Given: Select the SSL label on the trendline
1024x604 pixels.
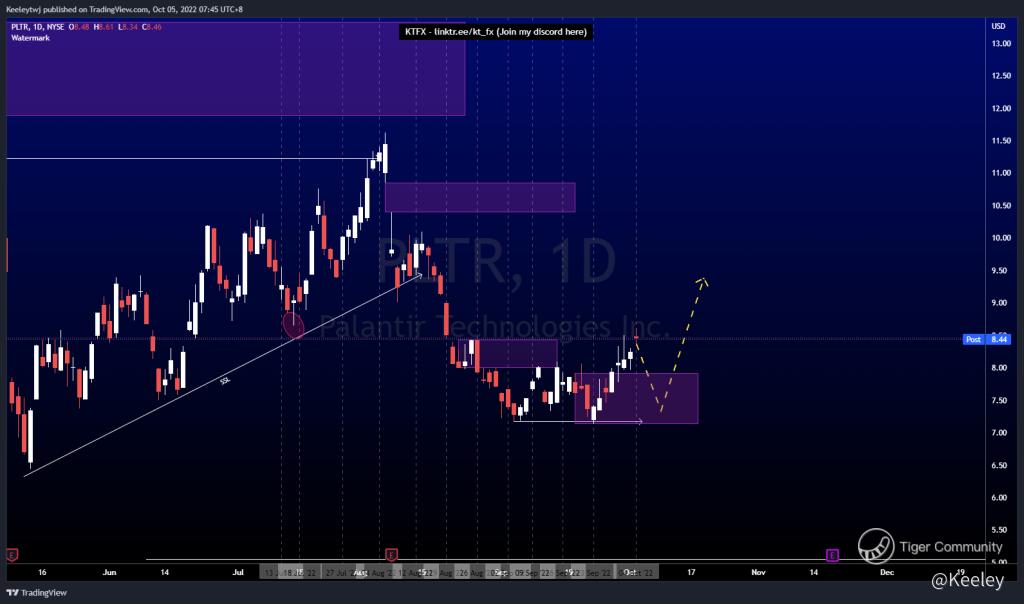Looking at the screenshot, I should point(225,381).
